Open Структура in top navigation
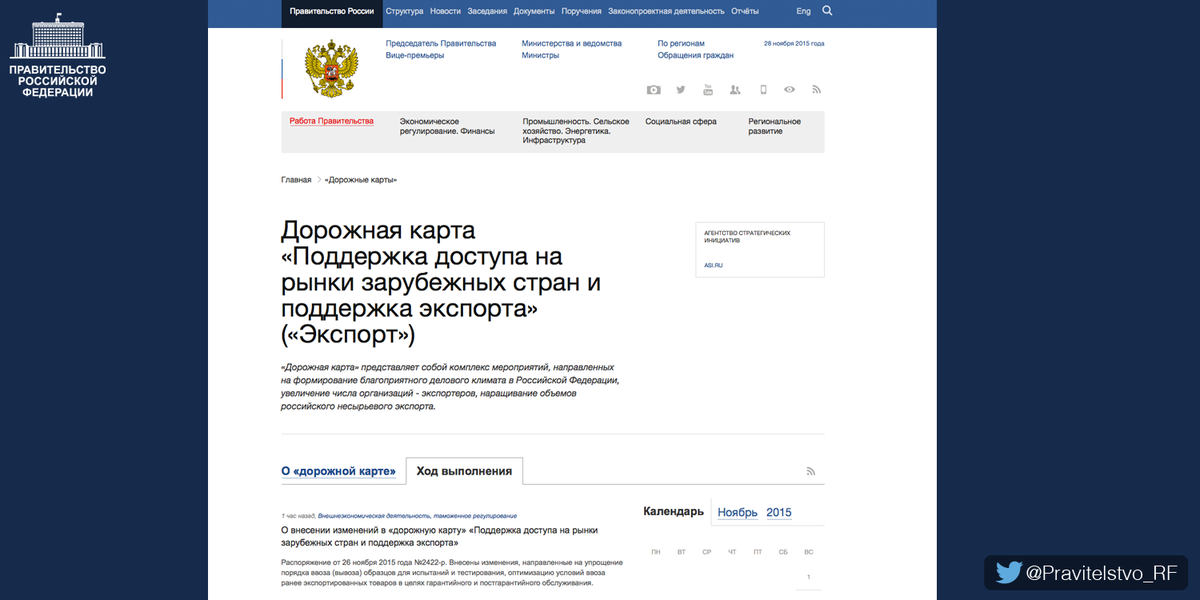The height and width of the screenshot is (600, 1200). click(x=404, y=11)
